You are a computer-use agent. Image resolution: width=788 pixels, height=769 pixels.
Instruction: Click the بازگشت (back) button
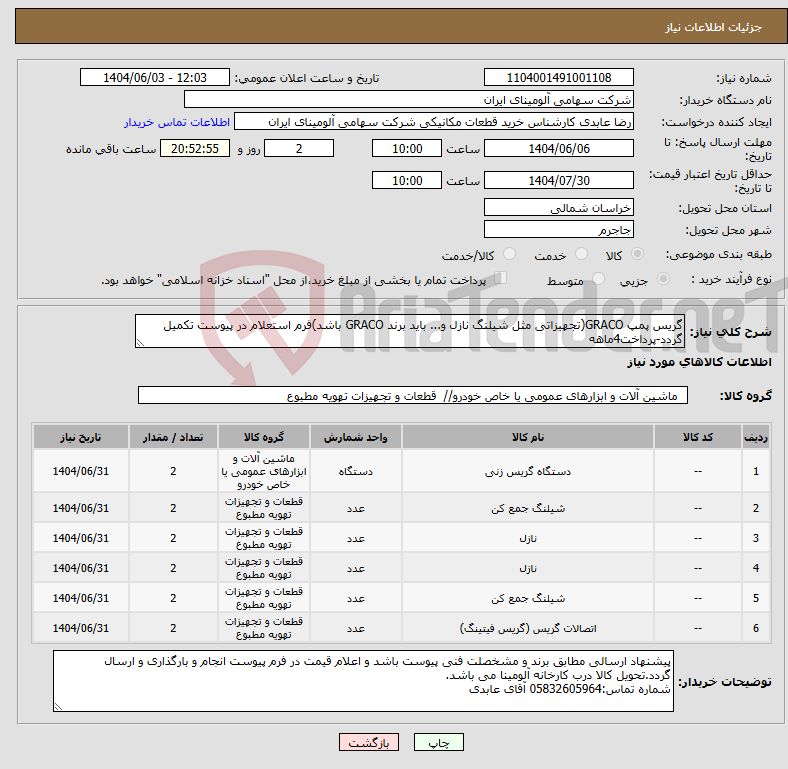pyautogui.click(x=368, y=742)
